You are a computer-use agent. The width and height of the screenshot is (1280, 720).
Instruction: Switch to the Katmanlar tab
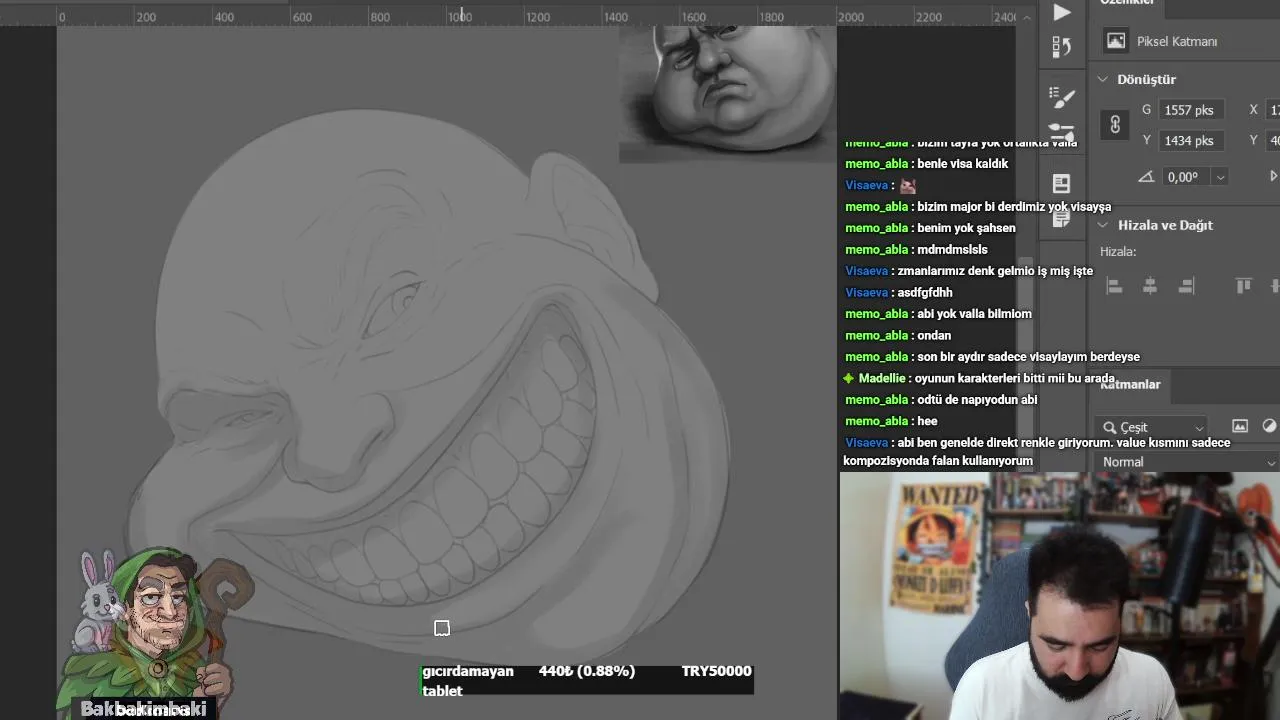1130,384
